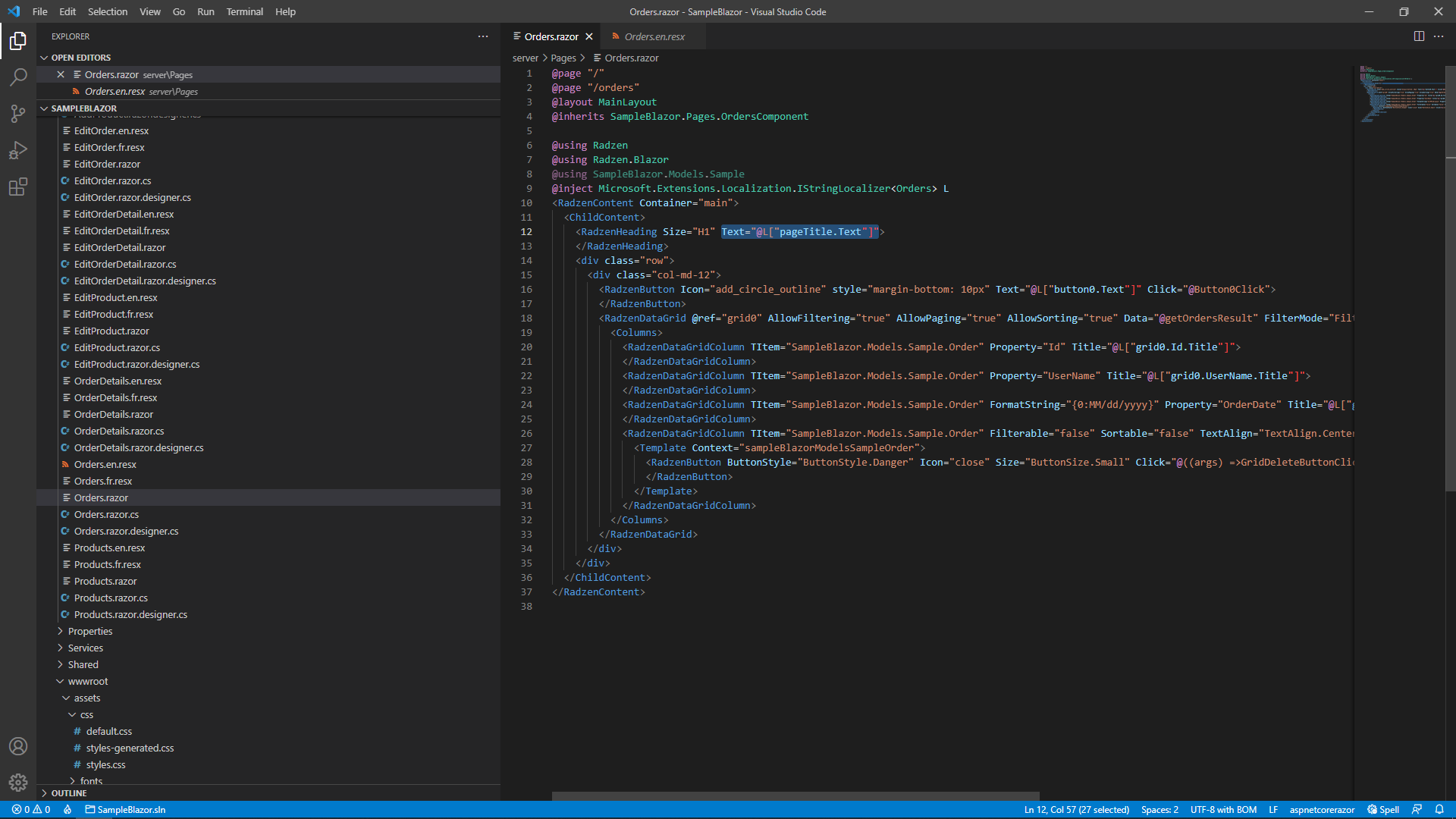This screenshot has height=819, width=1456.
Task: Open the Manage gear icon
Action: [x=18, y=783]
